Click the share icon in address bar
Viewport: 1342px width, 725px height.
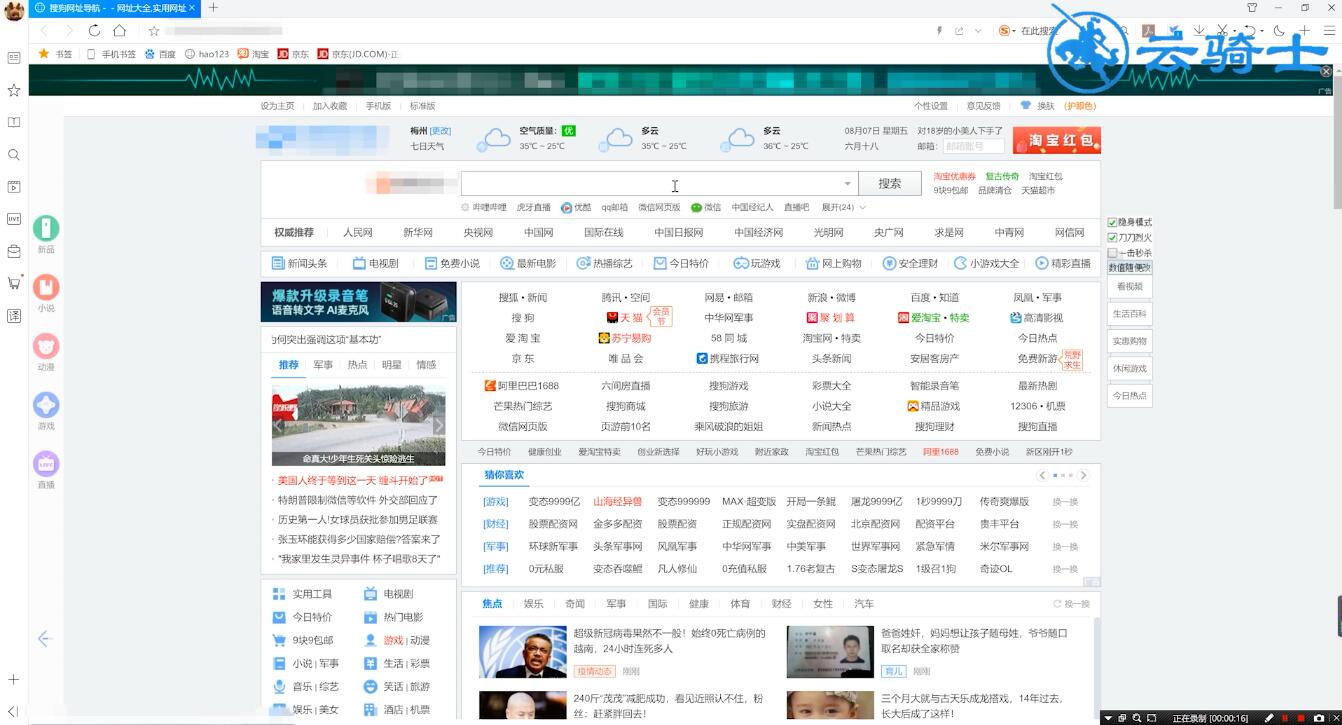960,31
